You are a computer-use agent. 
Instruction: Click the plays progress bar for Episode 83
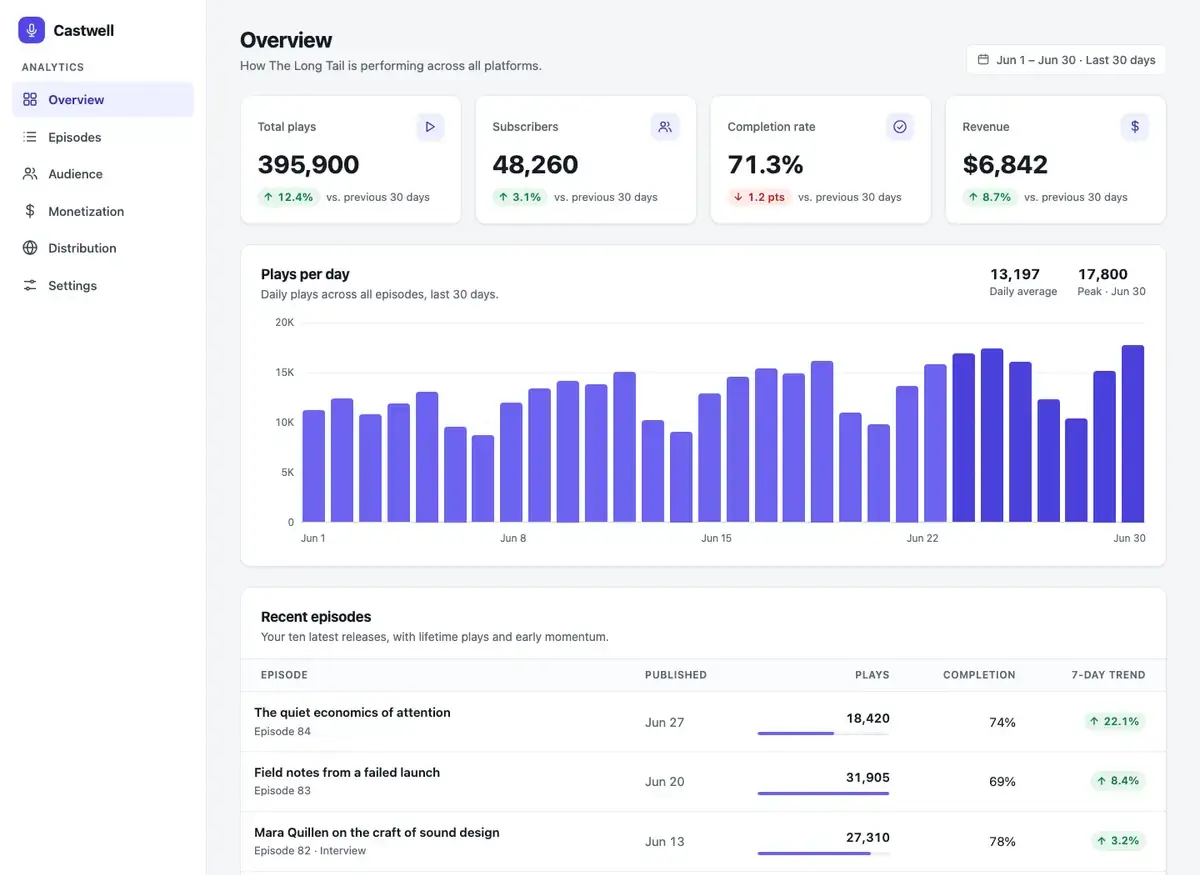pos(823,794)
